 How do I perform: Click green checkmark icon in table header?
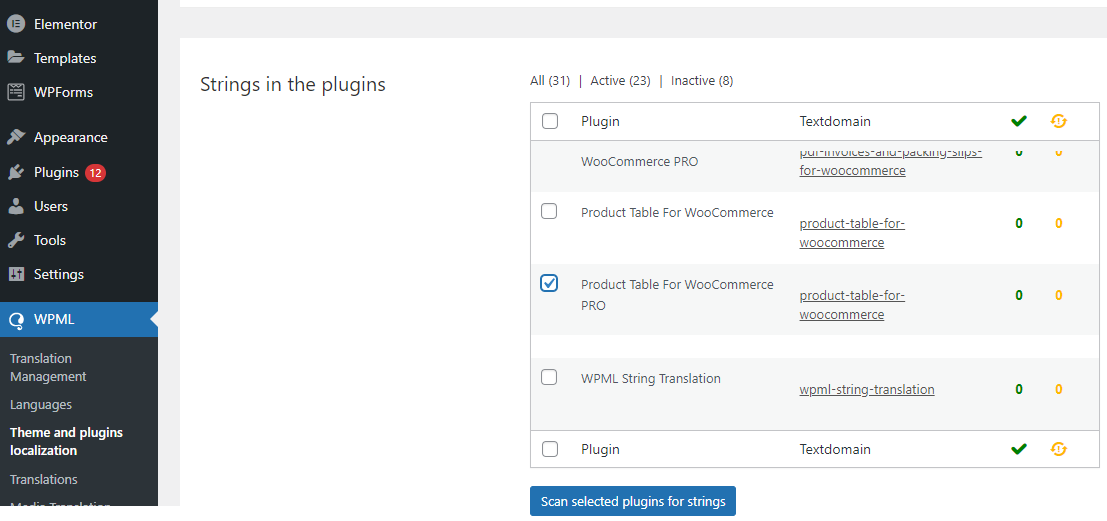pos(1018,121)
